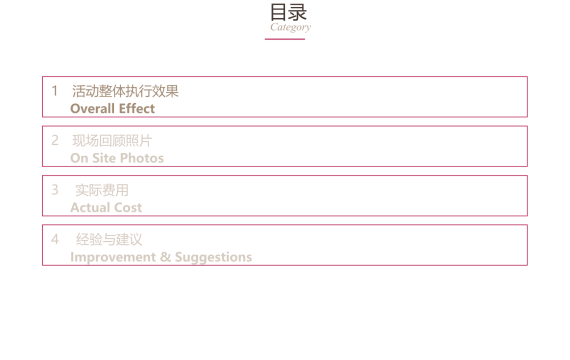This screenshot has width=570, height=360.
Task: Click empty area inside Improvement & Suggestions box
Action: [x=382, y=245]
